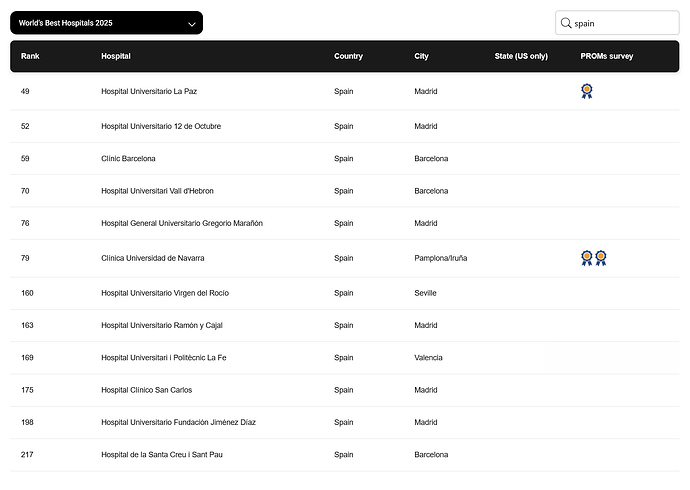Click rank number 76
690x490 pixels.
(25, 223)
